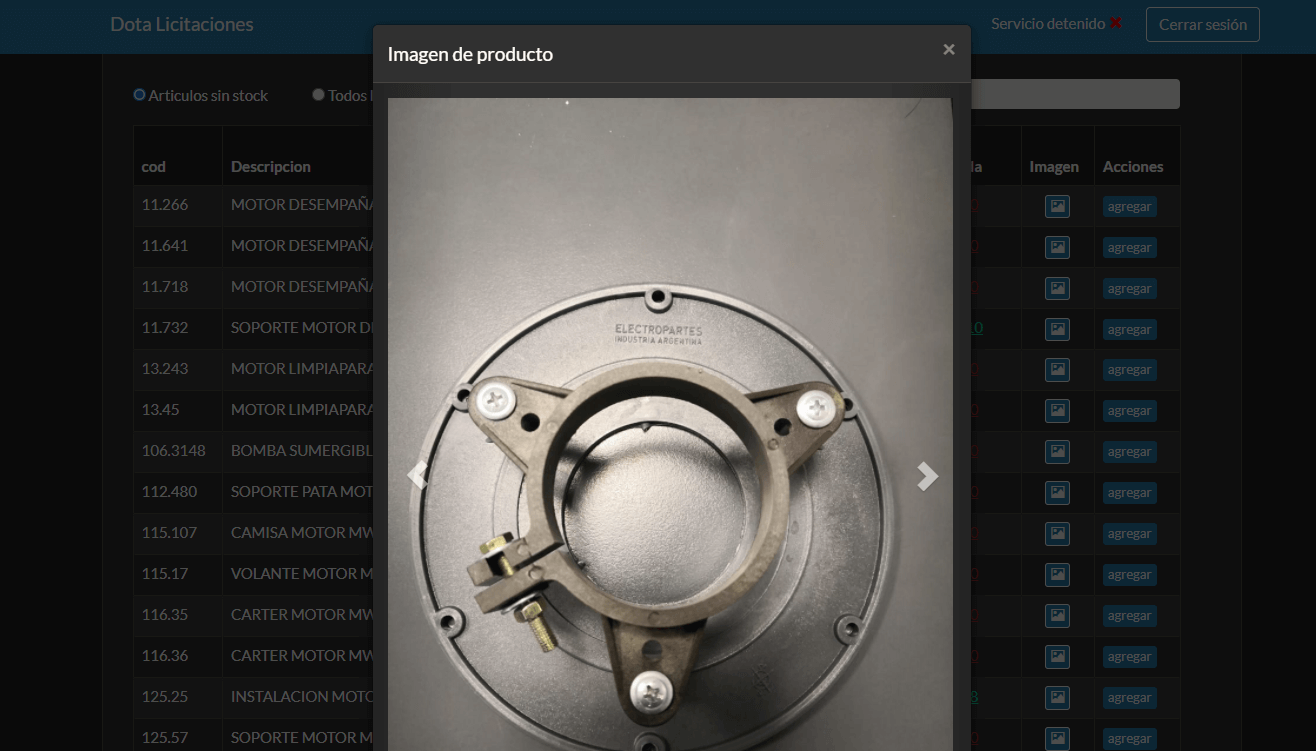Open Dota Licitaciones home link

pyautogui.click(x=182, y=25)
